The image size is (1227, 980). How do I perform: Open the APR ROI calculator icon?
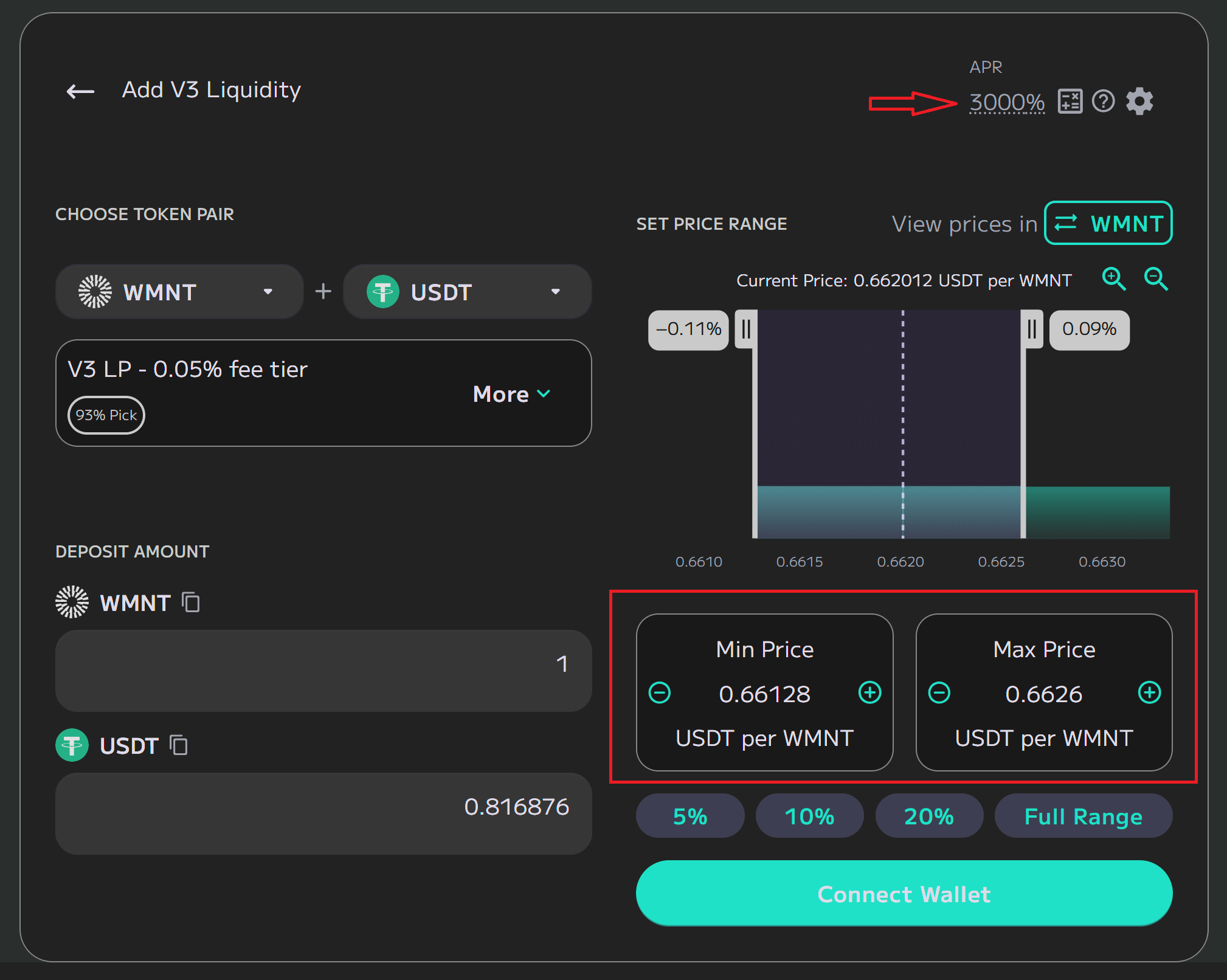1070,102
